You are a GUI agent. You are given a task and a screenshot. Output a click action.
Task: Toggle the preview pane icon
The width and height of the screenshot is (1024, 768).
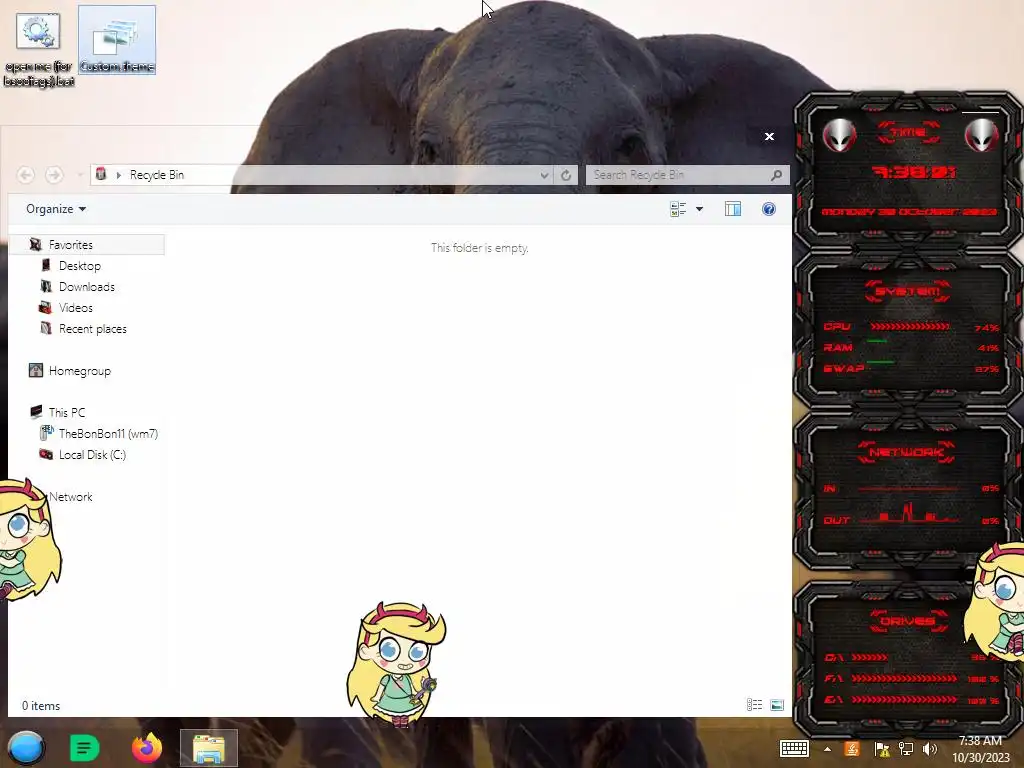pyautogui.click(x=733, y=209)
